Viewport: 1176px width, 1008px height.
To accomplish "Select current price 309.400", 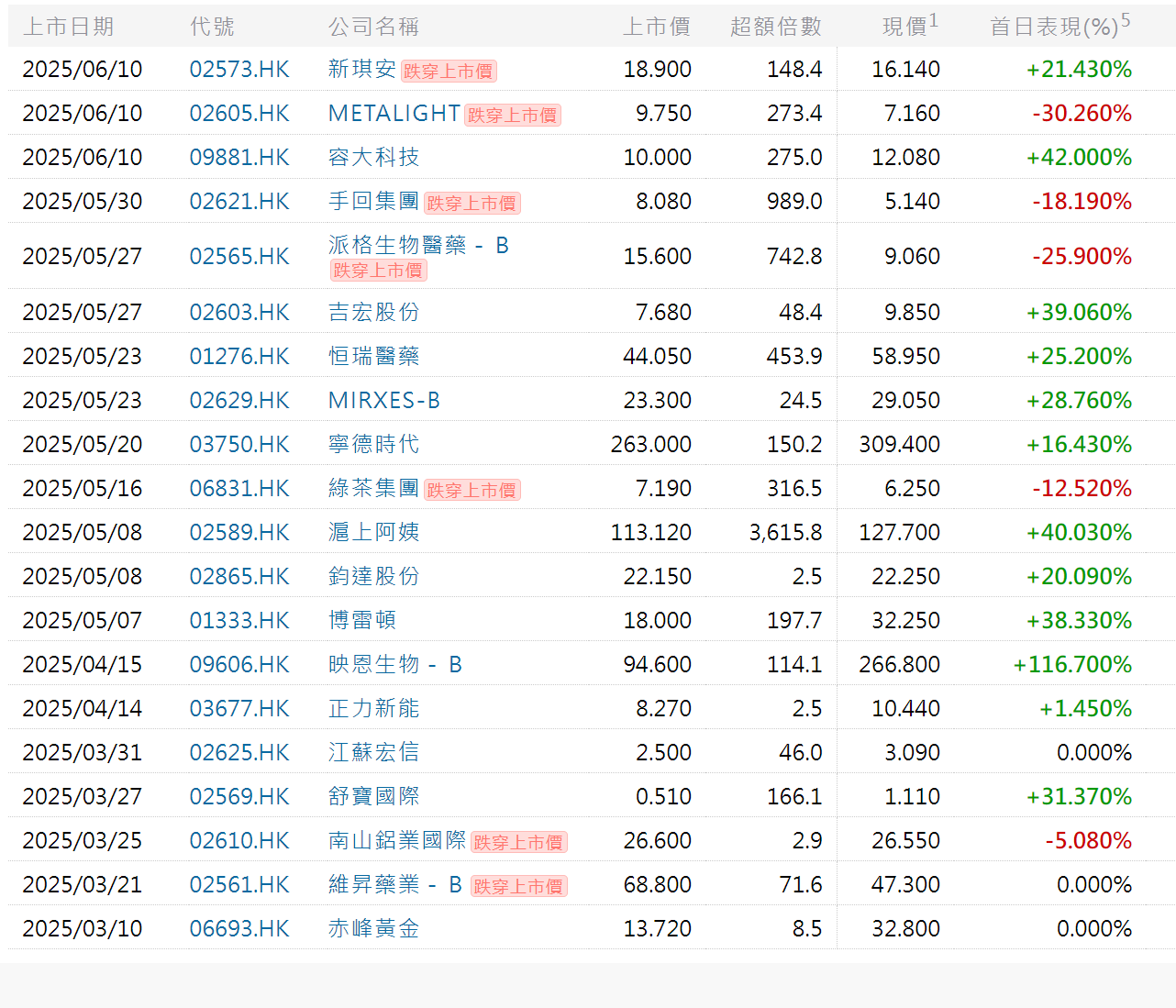I will [x=900, y=445].
